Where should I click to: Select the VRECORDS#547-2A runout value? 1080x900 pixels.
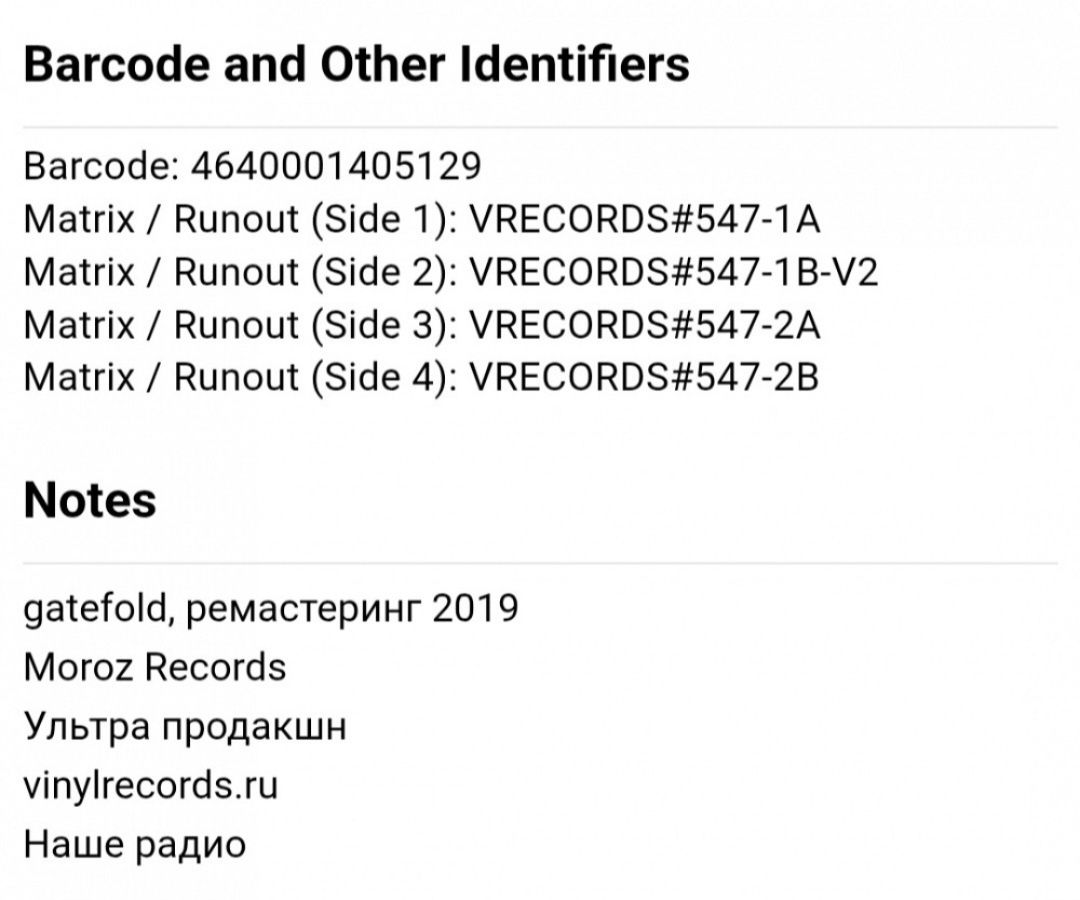coord(645,325)
